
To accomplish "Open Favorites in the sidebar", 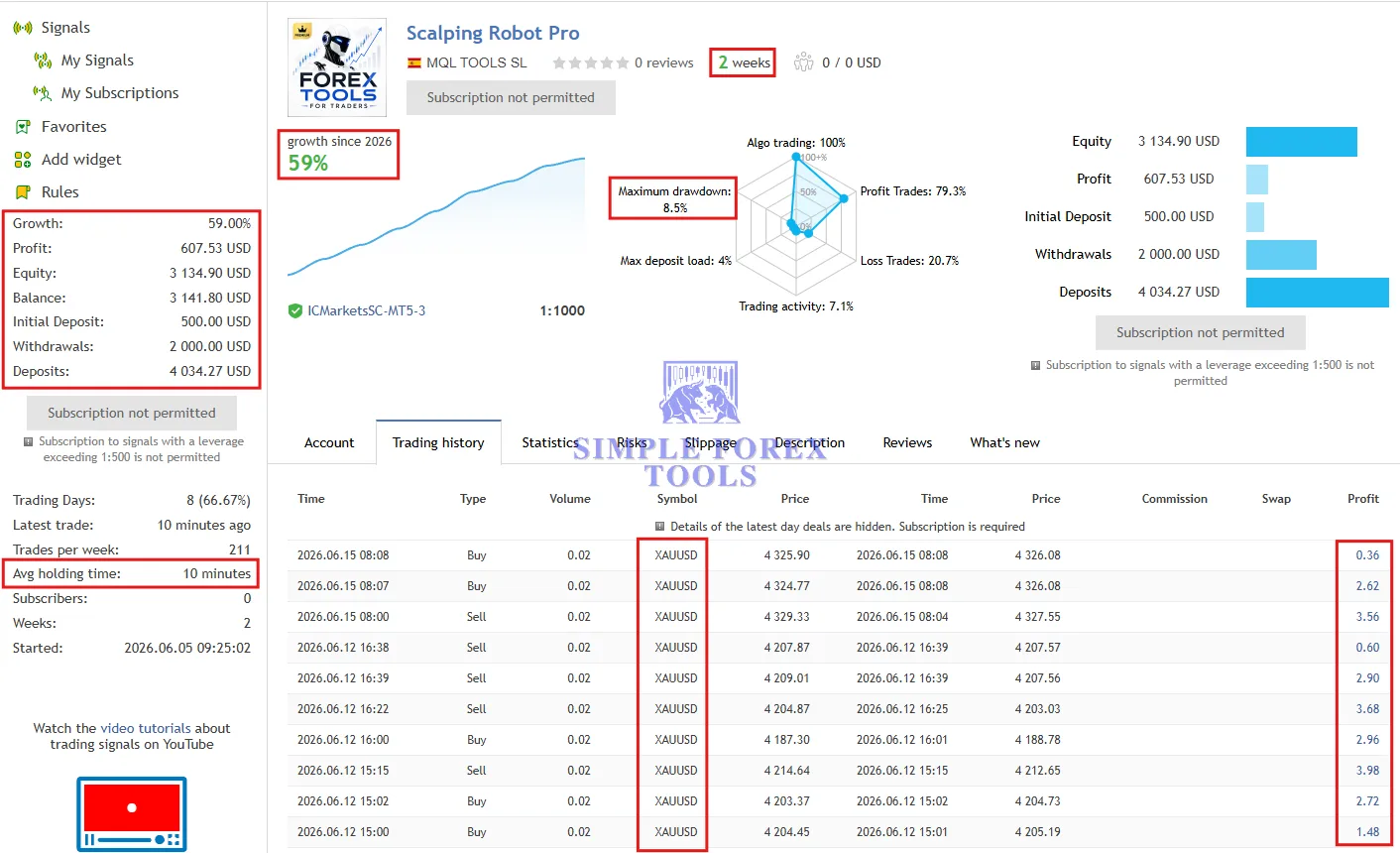I will pyautogui.click(x=74, y=127).
